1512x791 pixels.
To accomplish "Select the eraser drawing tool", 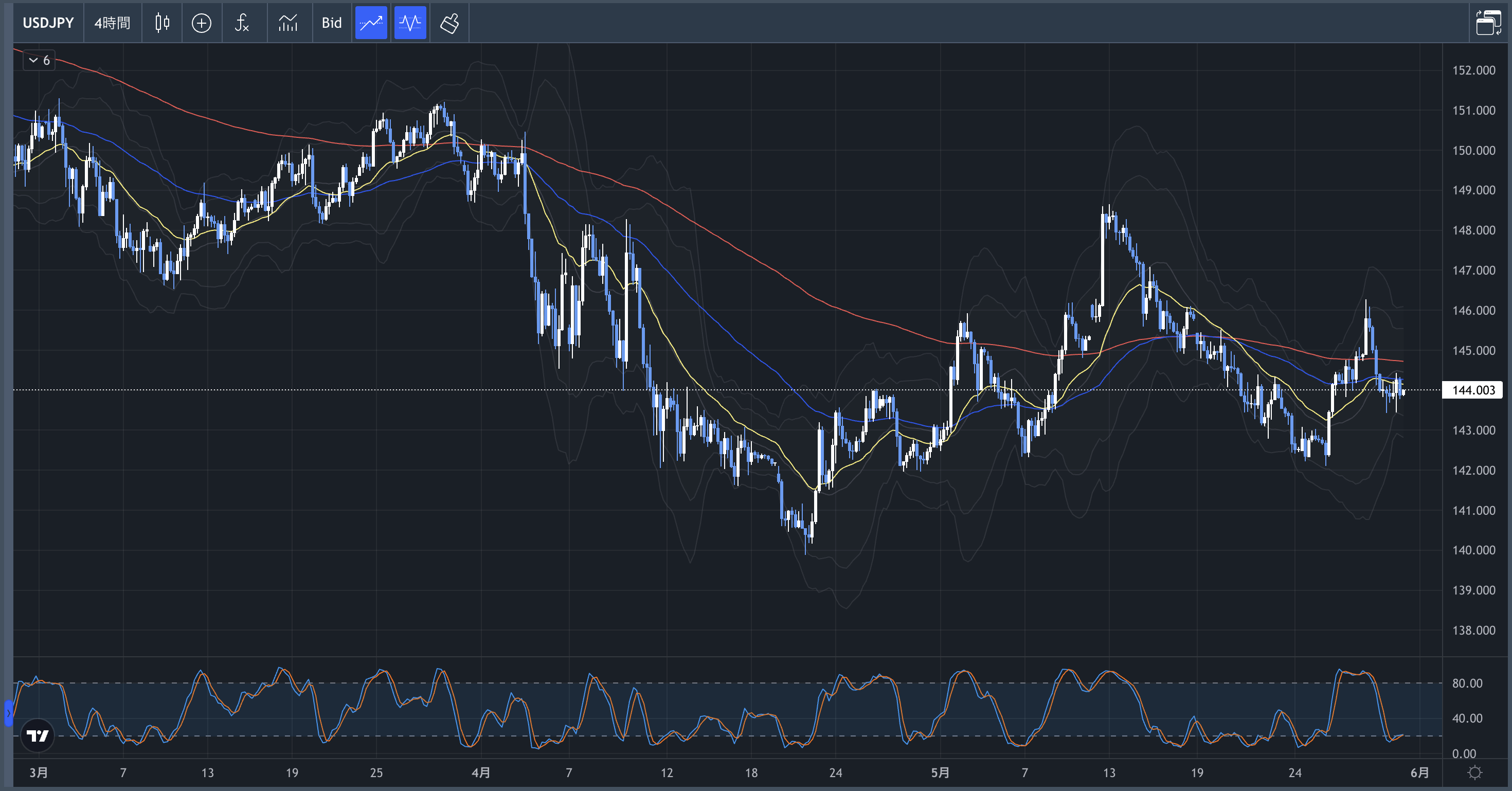I will pyautogui.click(x=449, y=23).
